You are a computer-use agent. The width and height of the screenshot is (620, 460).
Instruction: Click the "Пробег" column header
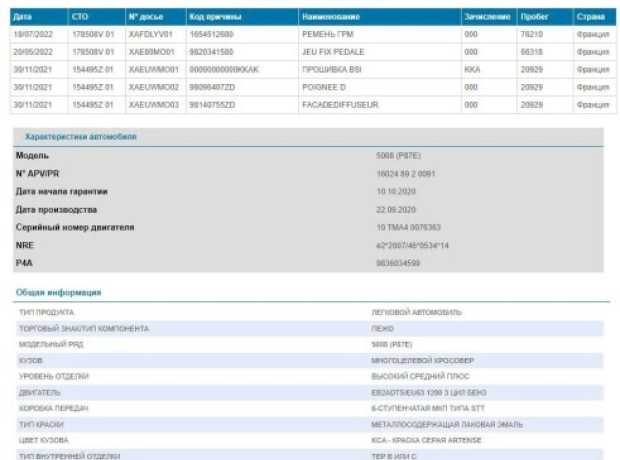tap(535, 17)
